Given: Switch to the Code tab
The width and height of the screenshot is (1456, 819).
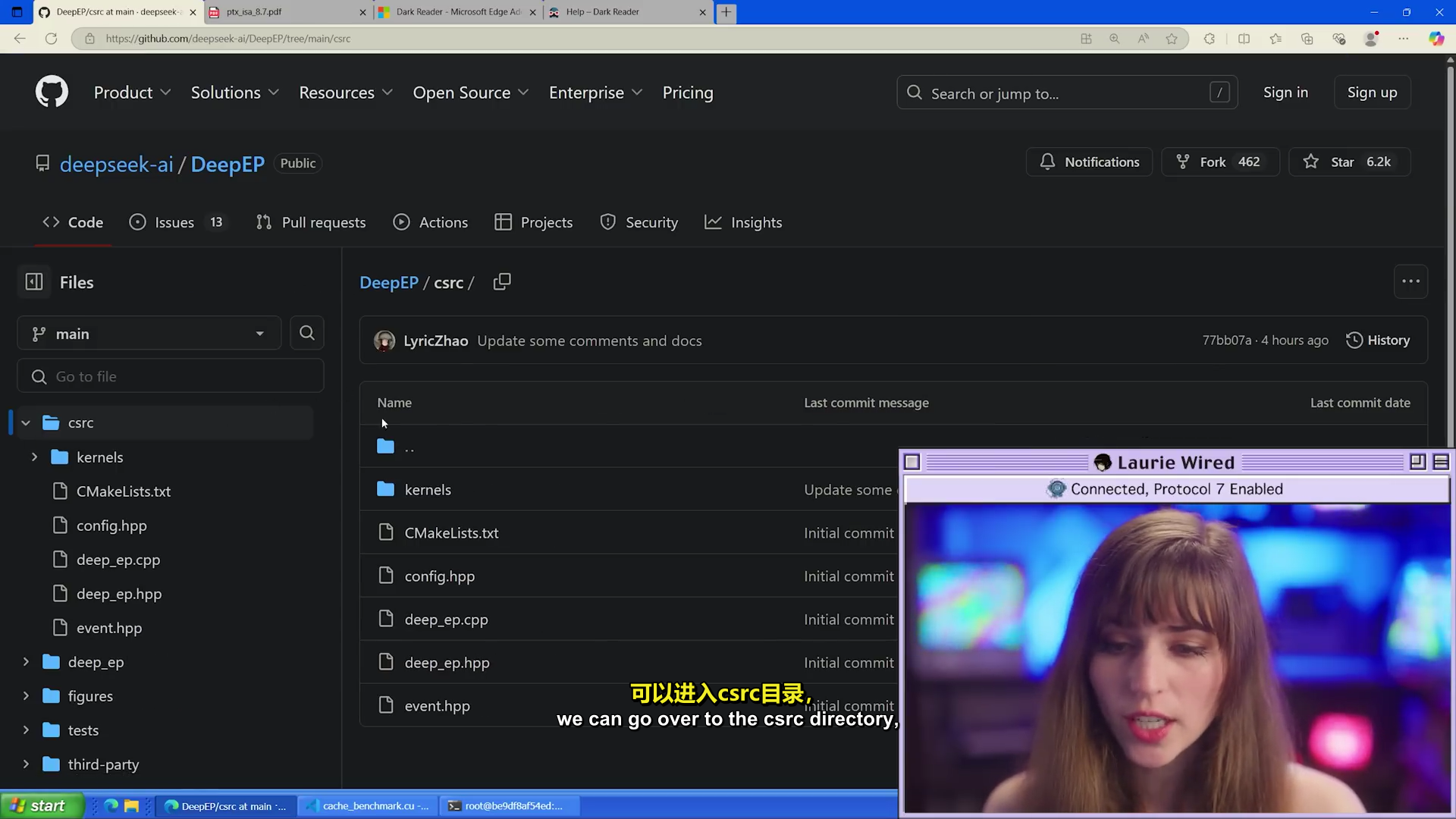Looking at the screenshot, I should (73, 222).
